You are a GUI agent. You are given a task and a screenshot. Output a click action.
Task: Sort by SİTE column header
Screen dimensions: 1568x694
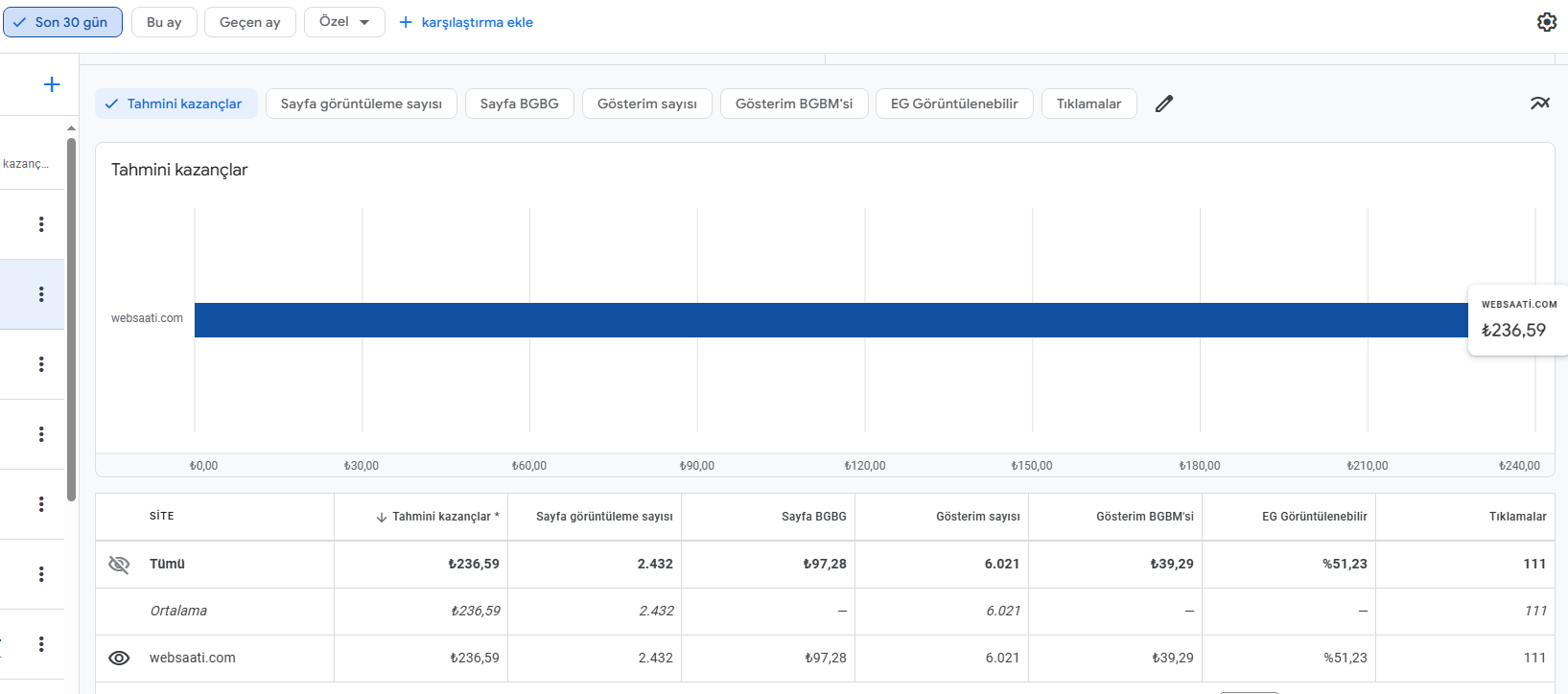click(x=162, y=517)
